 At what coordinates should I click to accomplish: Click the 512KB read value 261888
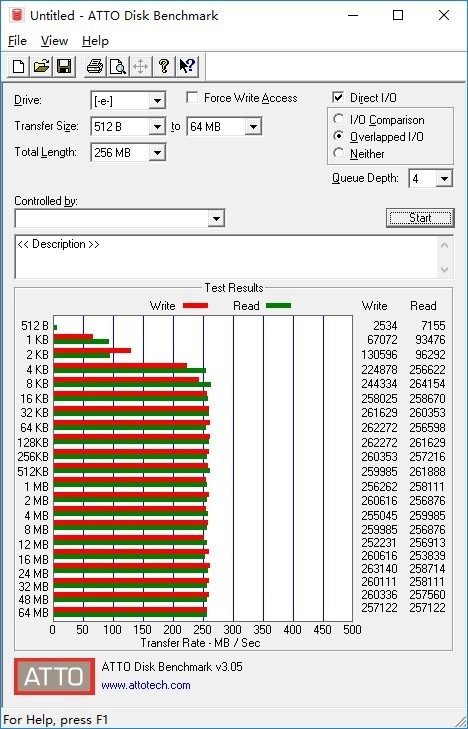(x=427, y=472)
